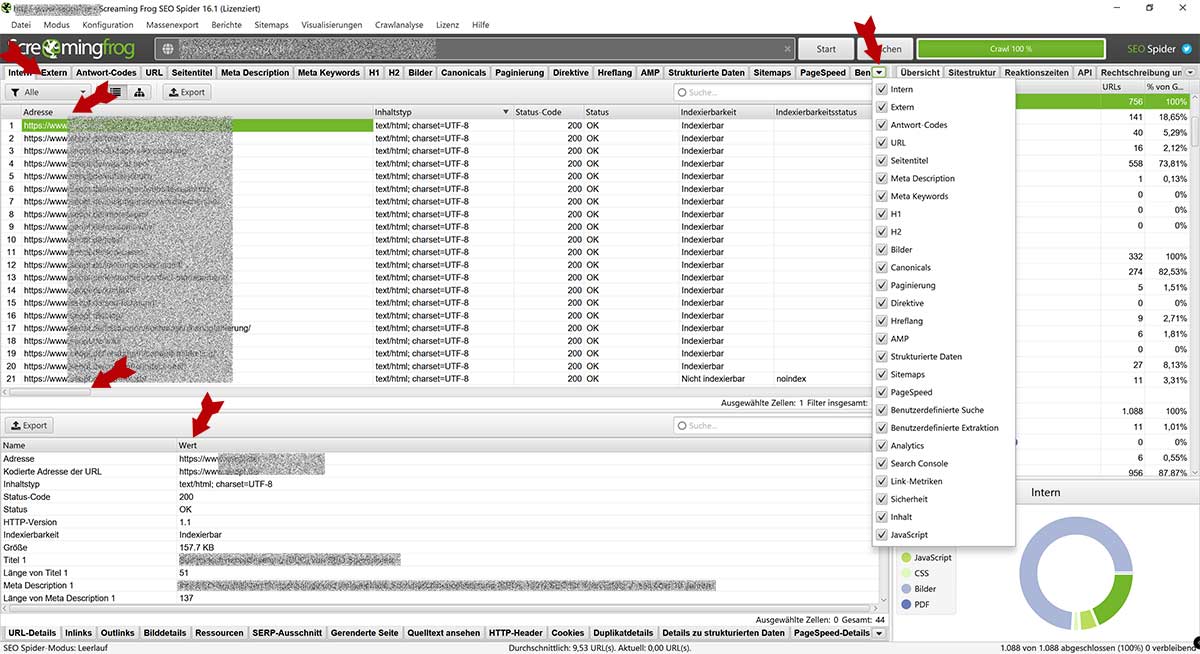Click the PDF legend color dot

tap(907, 604)
